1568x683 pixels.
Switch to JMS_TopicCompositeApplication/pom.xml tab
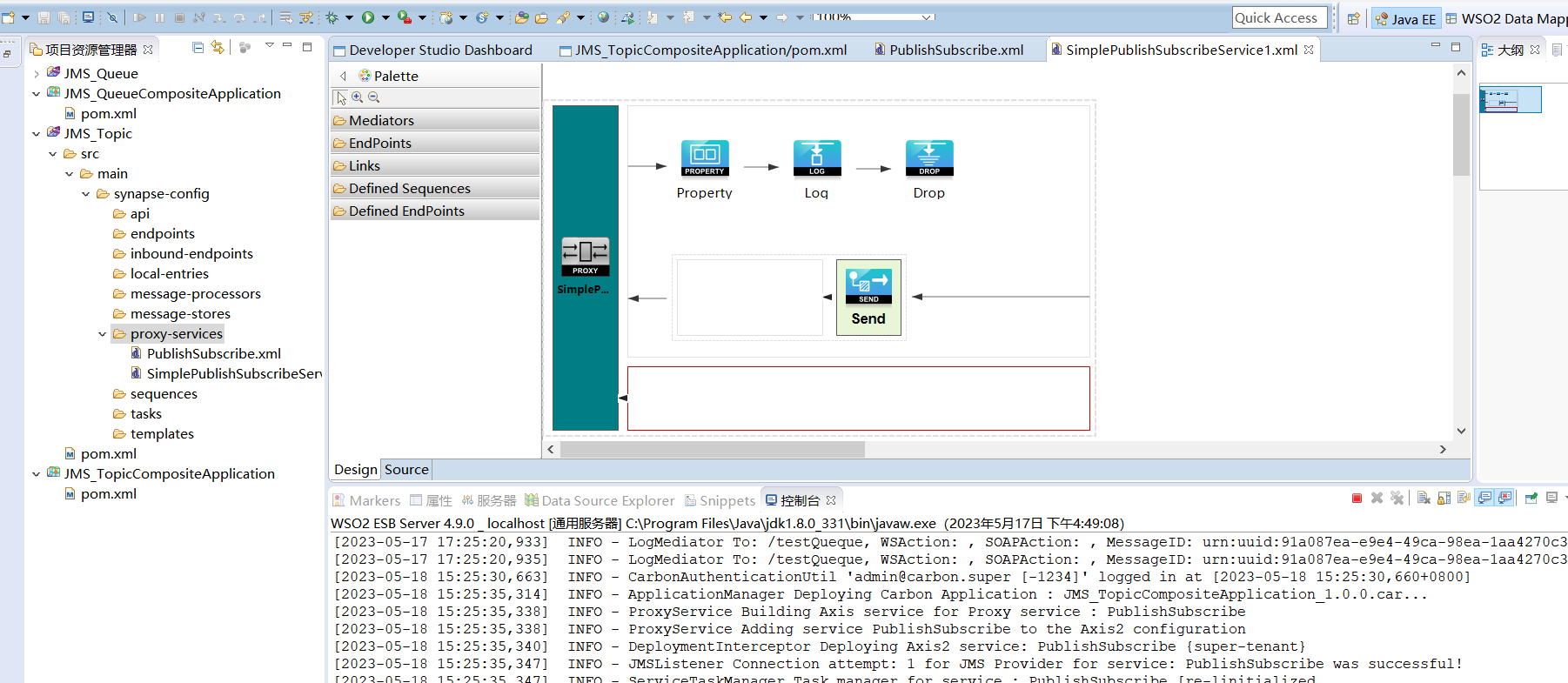pyautogui.click(x=704, y=50)
